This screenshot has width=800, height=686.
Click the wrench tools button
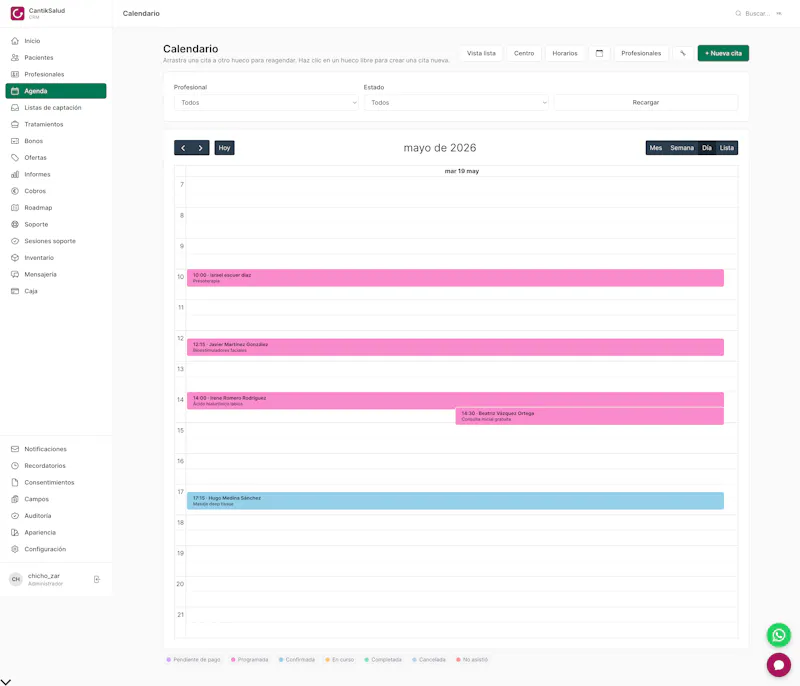(x=683, y=53)
